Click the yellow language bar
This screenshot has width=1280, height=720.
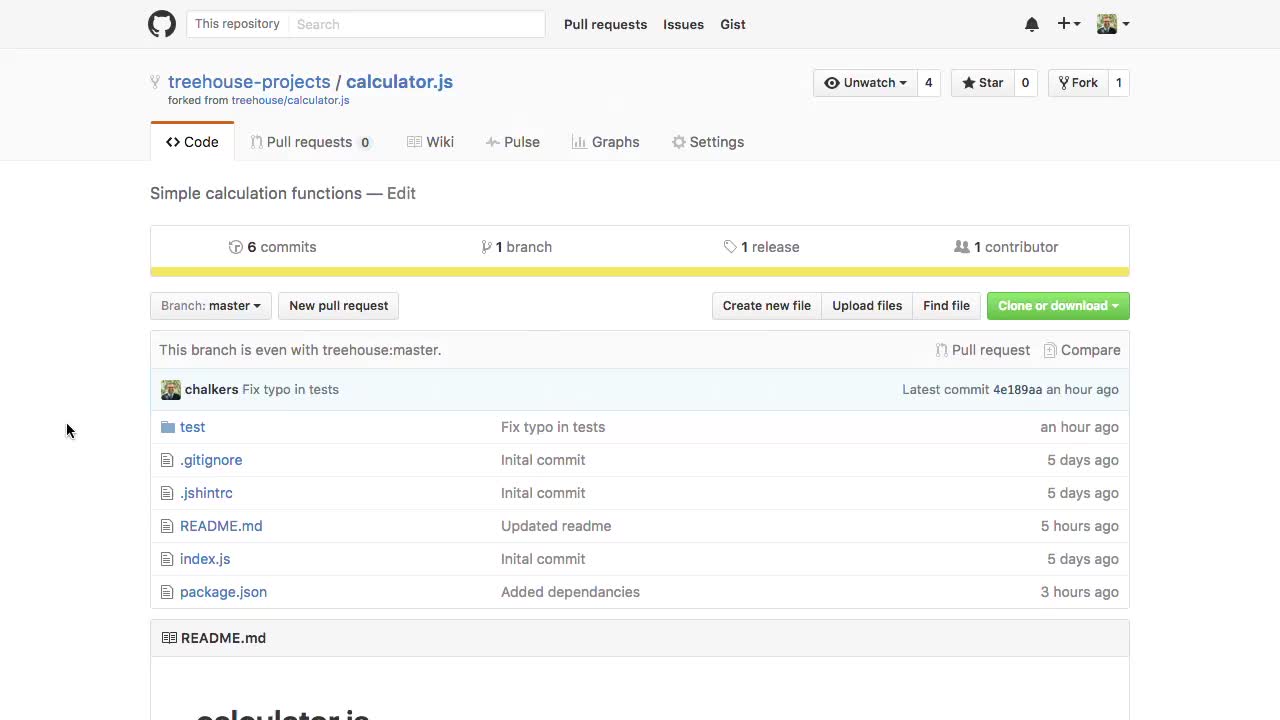point(640,272)
